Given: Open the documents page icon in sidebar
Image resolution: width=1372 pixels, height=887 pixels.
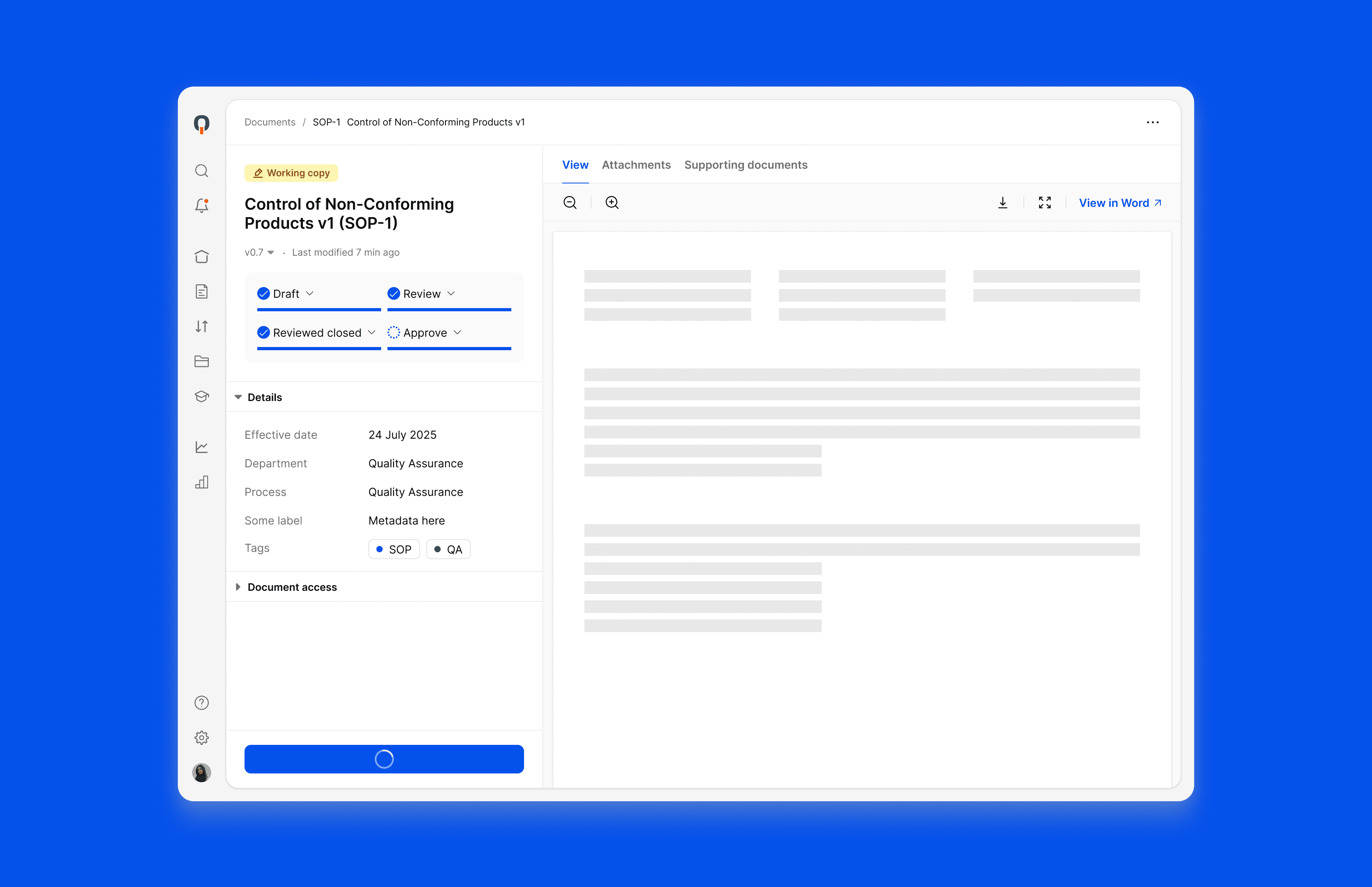Looking at the screenshot, I should tap(202, 291).
